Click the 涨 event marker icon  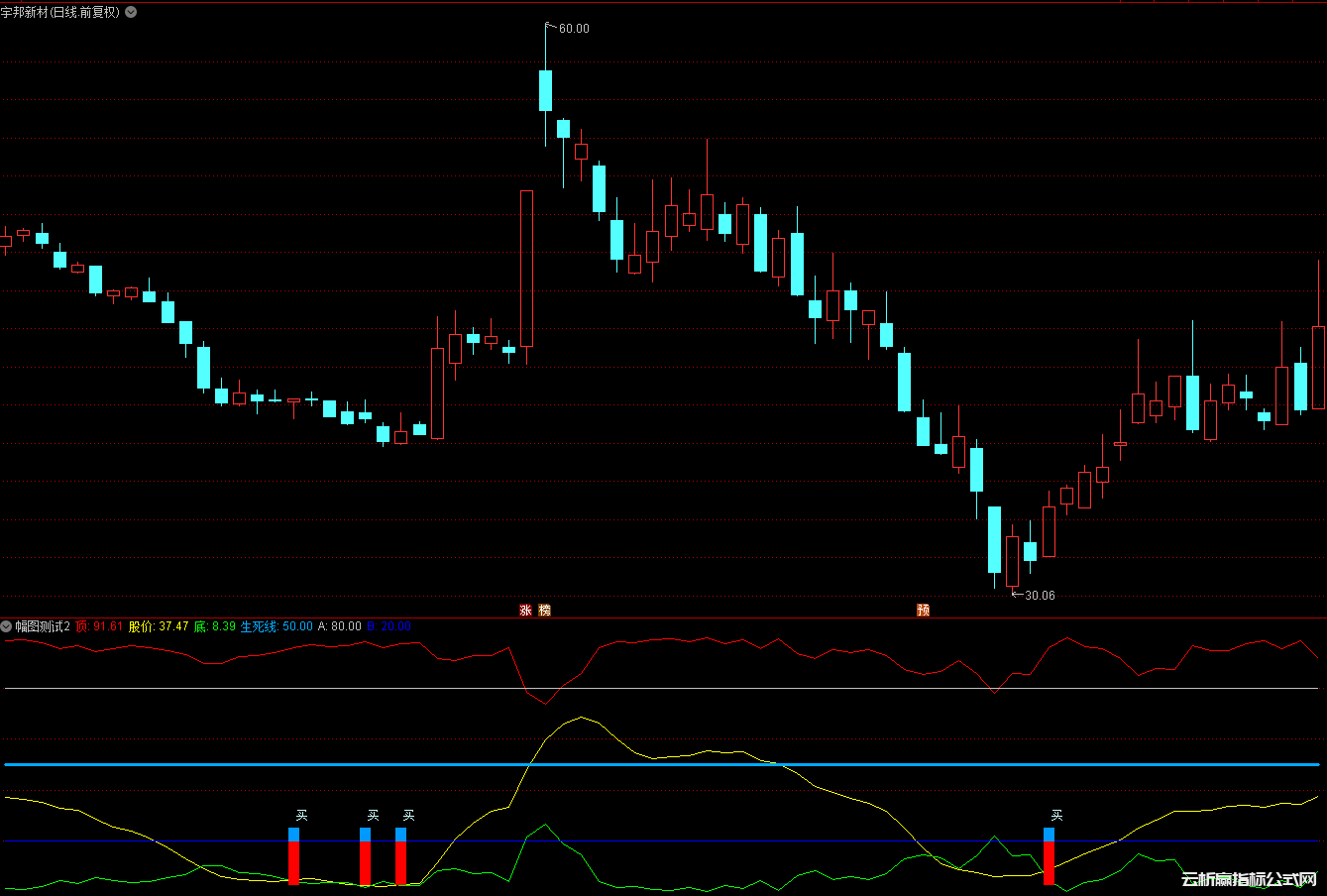(x=526, y=611)
